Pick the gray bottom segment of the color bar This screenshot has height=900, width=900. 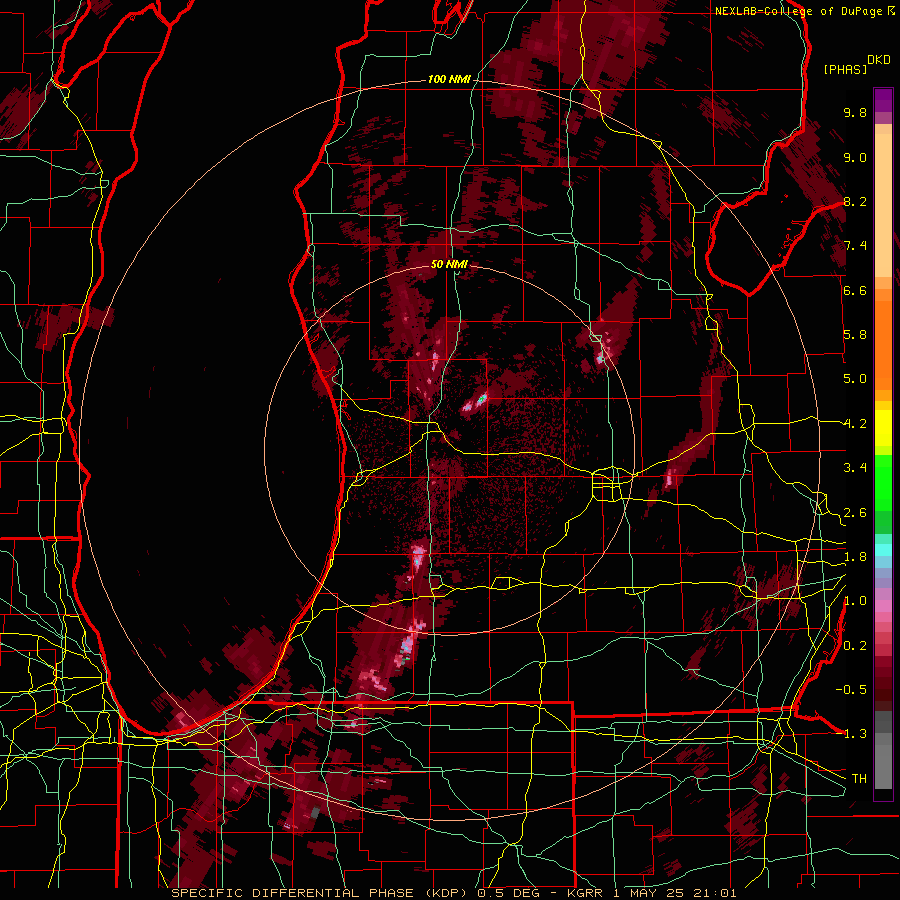click(x=883, y=750)
